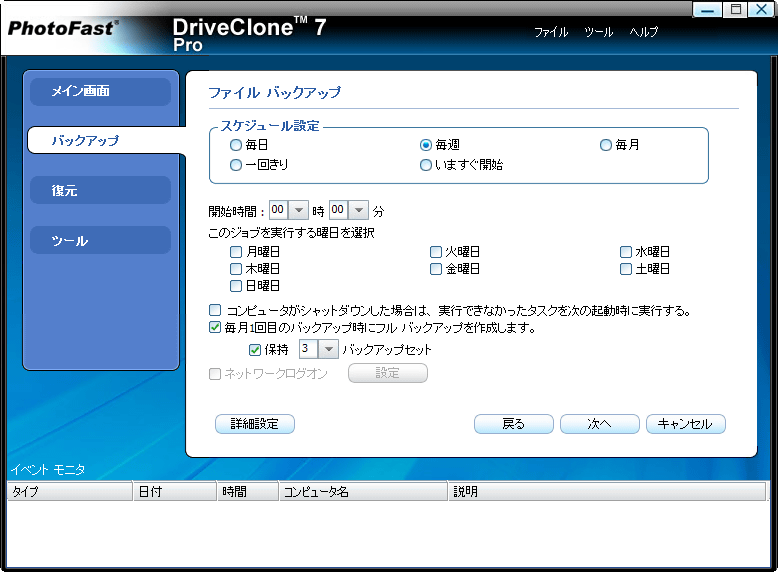Image resolution: width=778 pixels, height=572 pixels.
Task: Uncheck monthly first full backup option
Action: coord(215,327)
